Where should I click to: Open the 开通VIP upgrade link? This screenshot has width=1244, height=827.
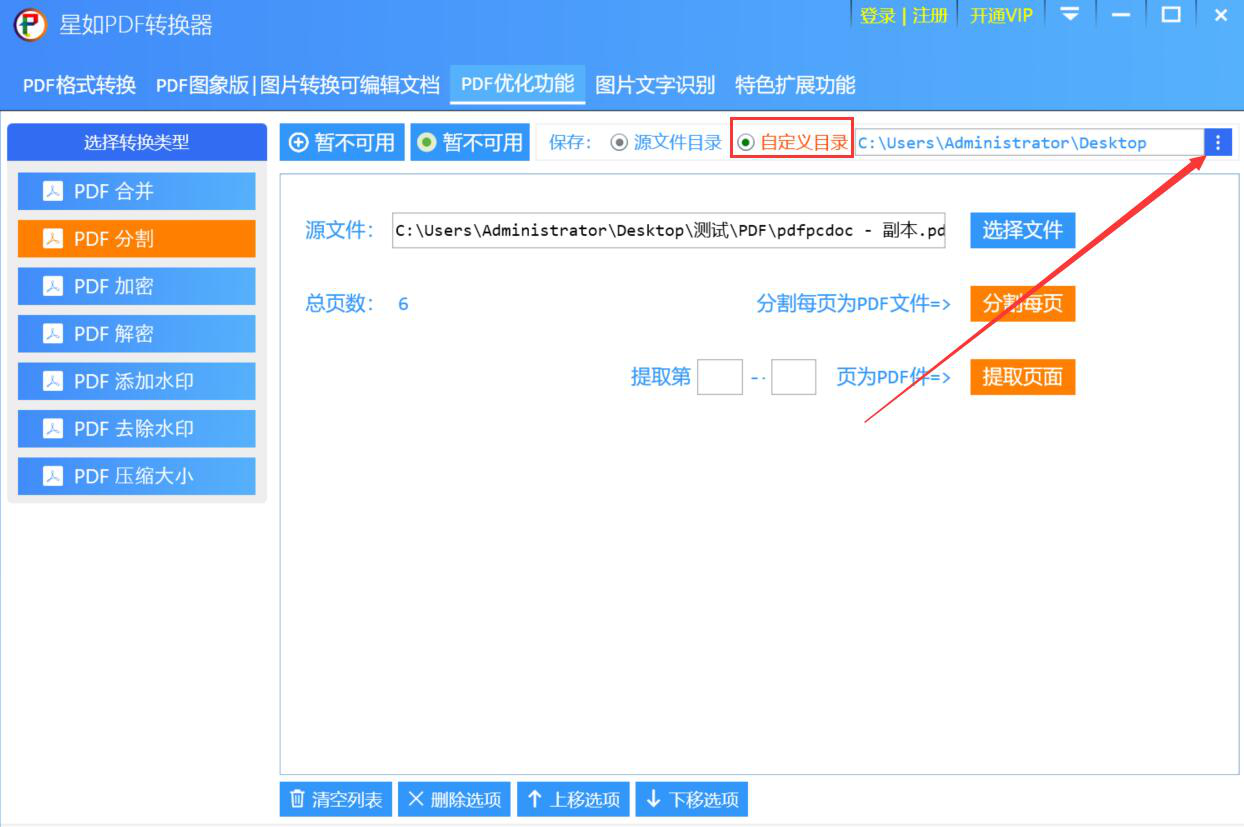tap(1001, 15)
